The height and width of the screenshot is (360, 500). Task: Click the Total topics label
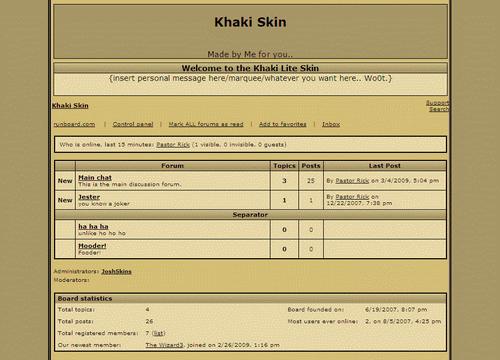click(x=76, y=310)
